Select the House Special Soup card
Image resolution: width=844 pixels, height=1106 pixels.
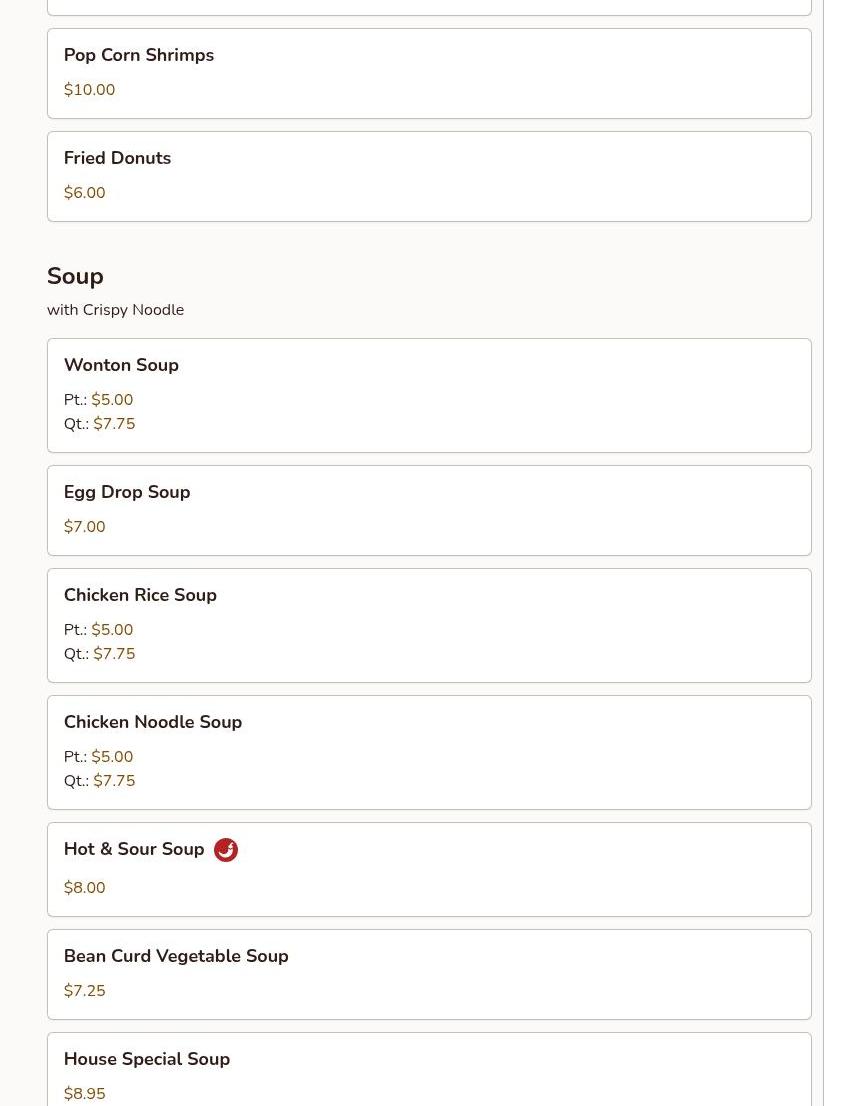429,1069
